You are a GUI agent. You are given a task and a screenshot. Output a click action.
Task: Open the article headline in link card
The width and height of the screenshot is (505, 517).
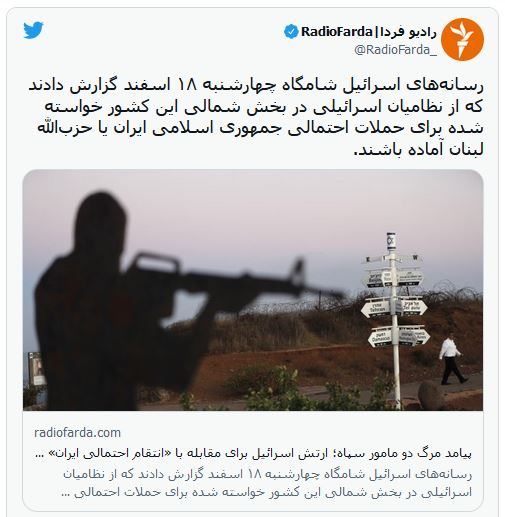[x=253, y=453]
